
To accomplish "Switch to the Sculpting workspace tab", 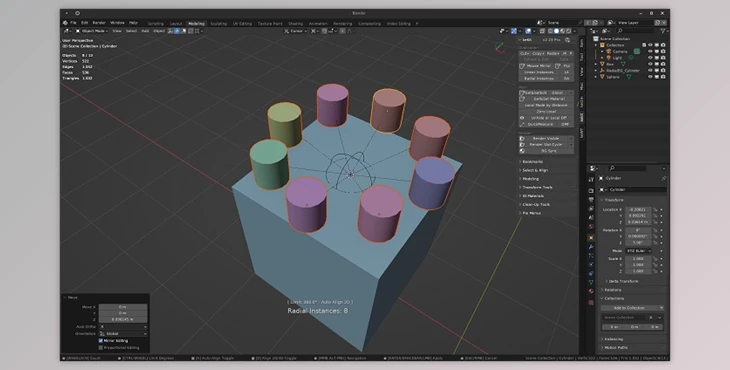I will tap(218, 23).
